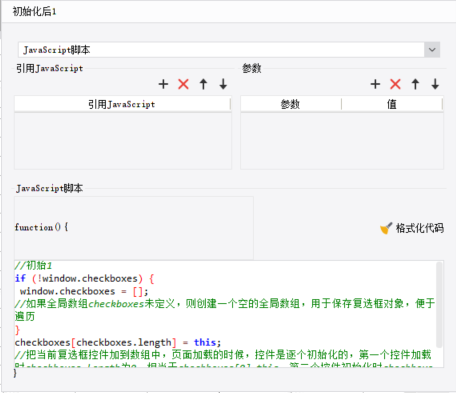Click inside the empty 引用JavaScript list area

(x=123, y=141)
